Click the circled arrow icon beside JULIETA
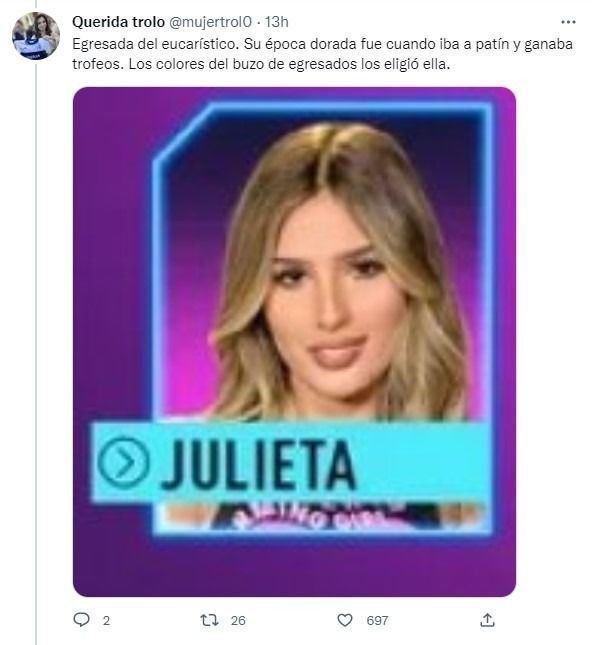This screenshot has height=645, width=592. [x=123, y=463]
